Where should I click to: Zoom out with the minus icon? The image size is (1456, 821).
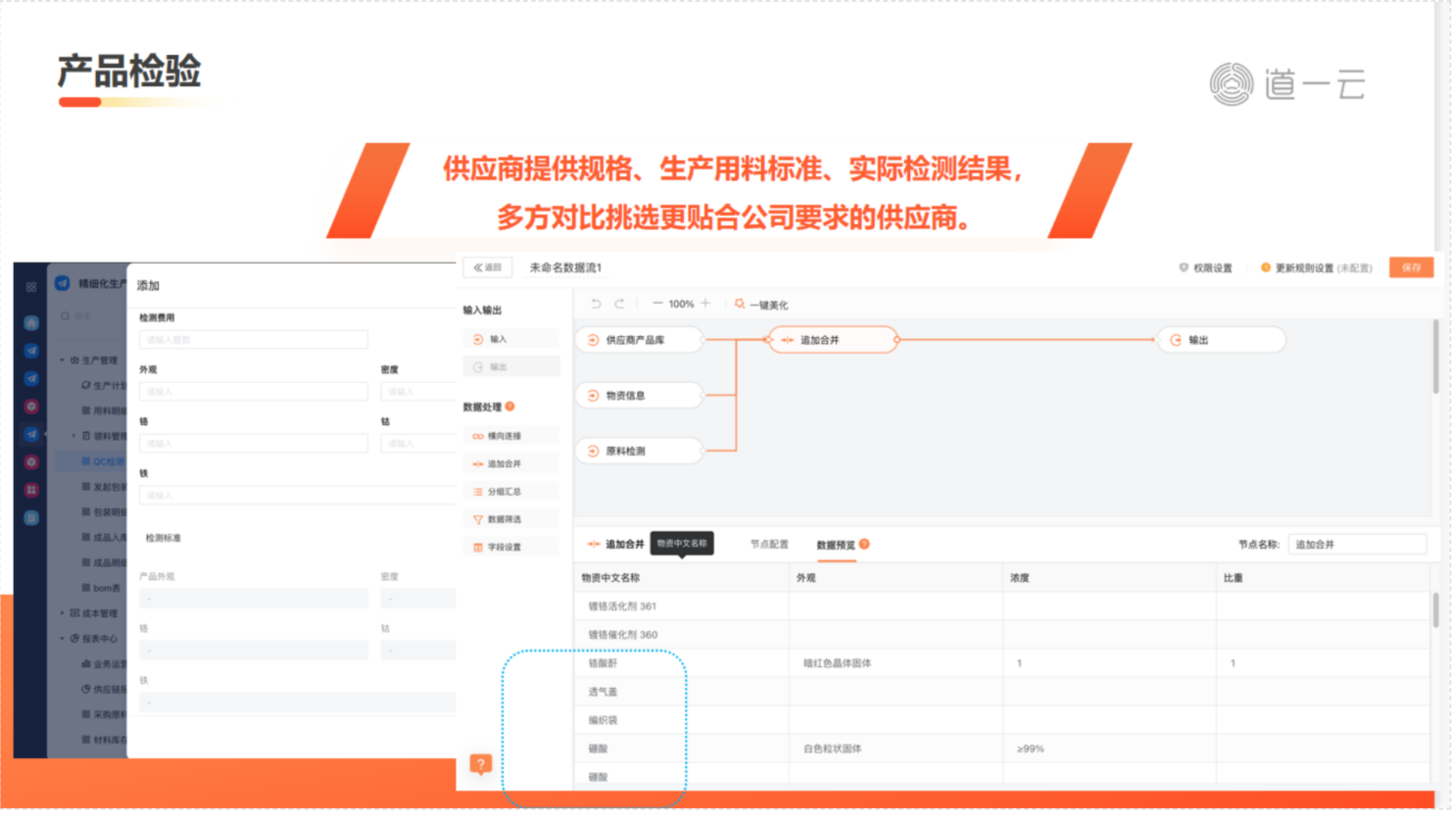(657, 304)
